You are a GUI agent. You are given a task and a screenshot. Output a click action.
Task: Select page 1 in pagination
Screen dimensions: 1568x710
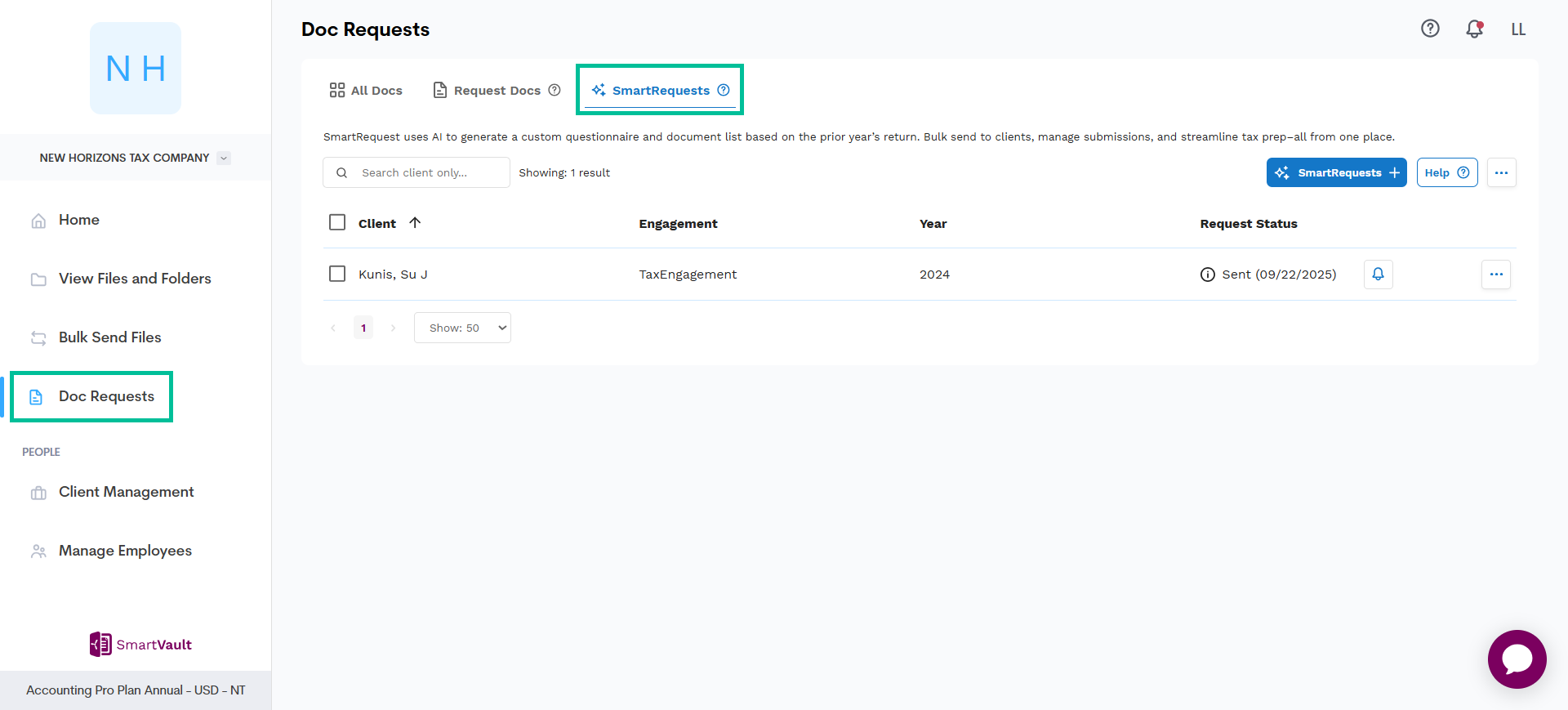(x=363, y=328)
